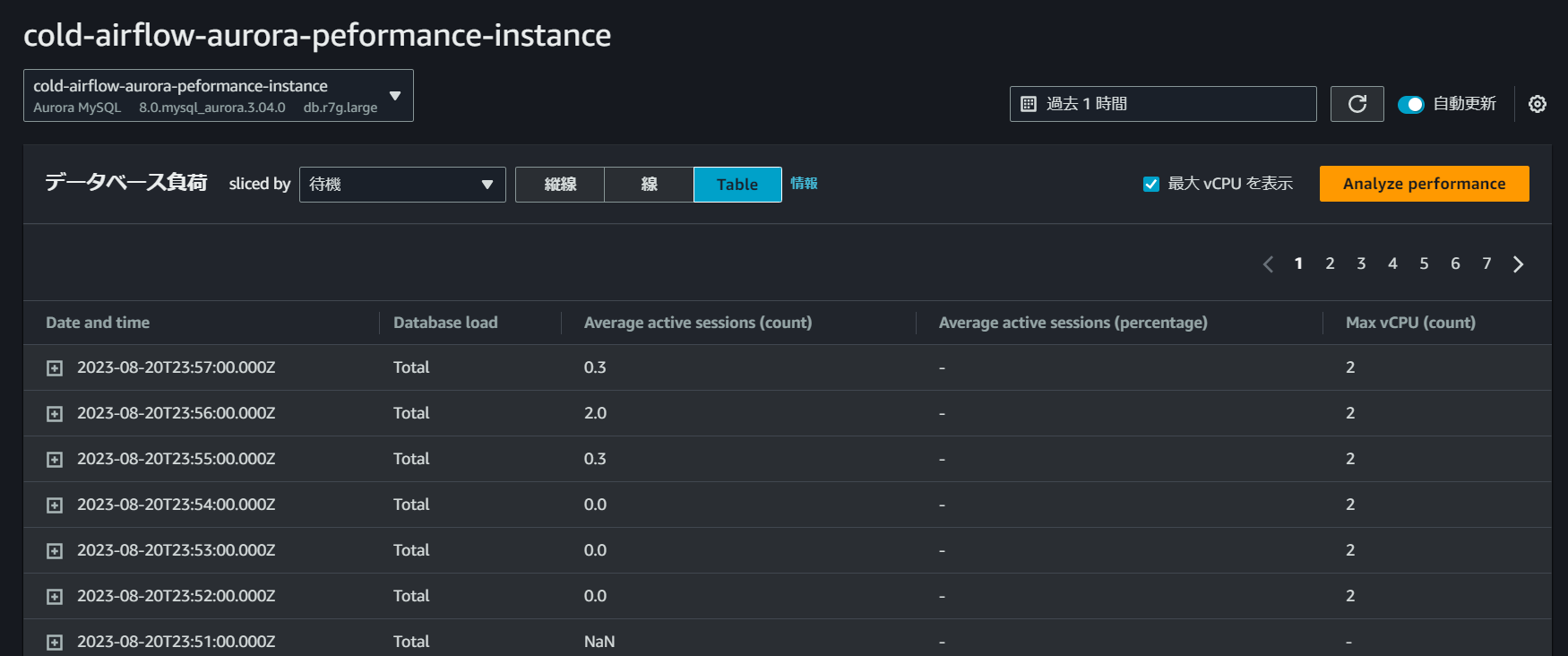Click timestamp 2023-08-20T23:55:00.000Z
This screenshot has height=656, width=1568.
[x=177, y=459]
